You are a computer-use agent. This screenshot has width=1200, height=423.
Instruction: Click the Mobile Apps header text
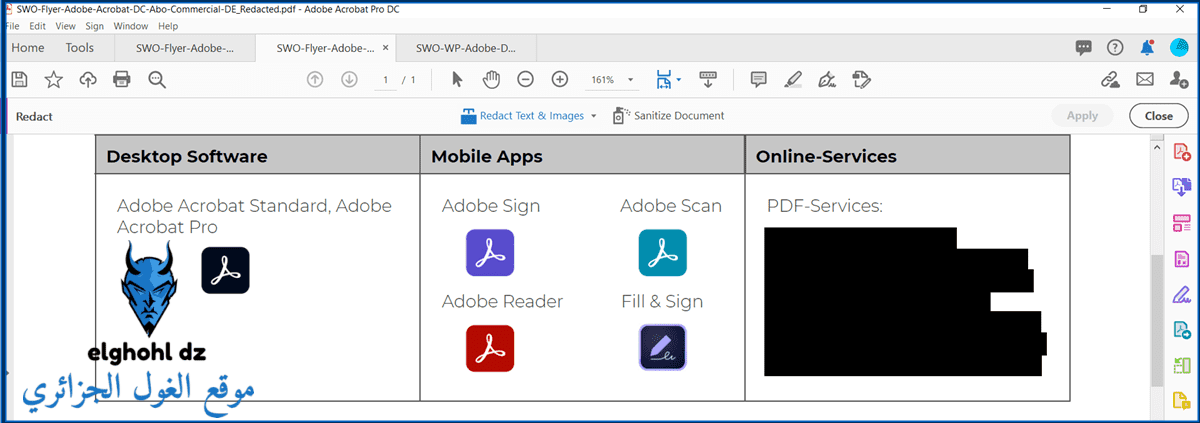click(487, 156)
